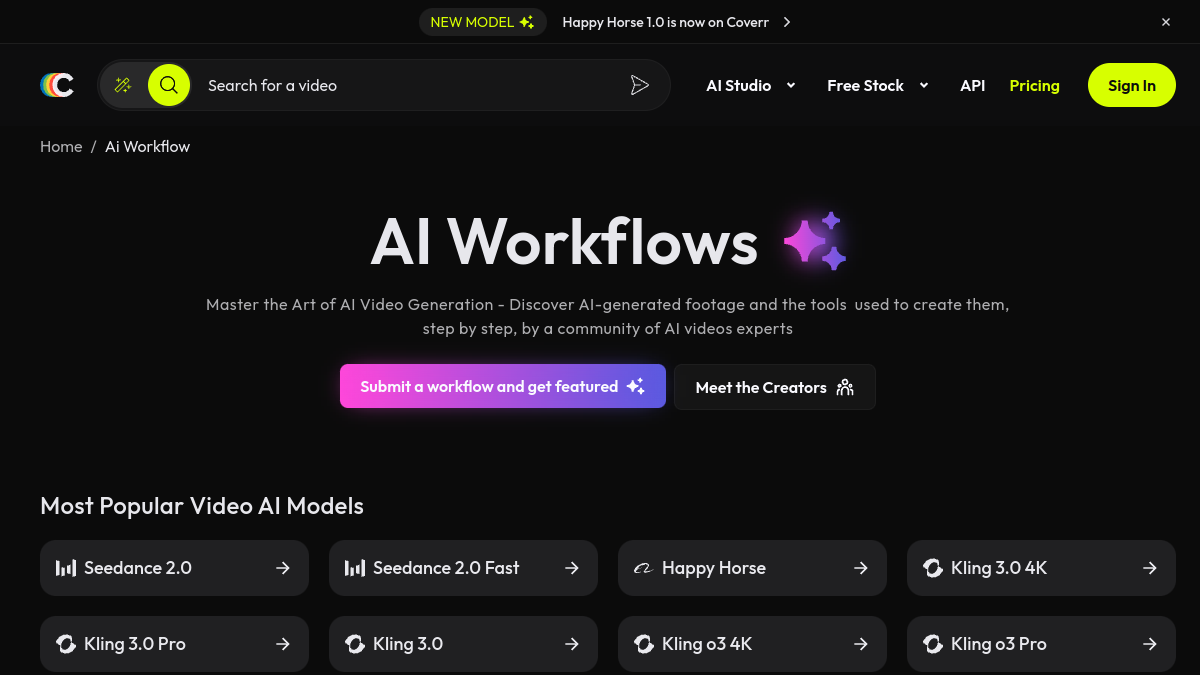Open Happy Horse 1.0 is now on Coverr link

point(666,22)
